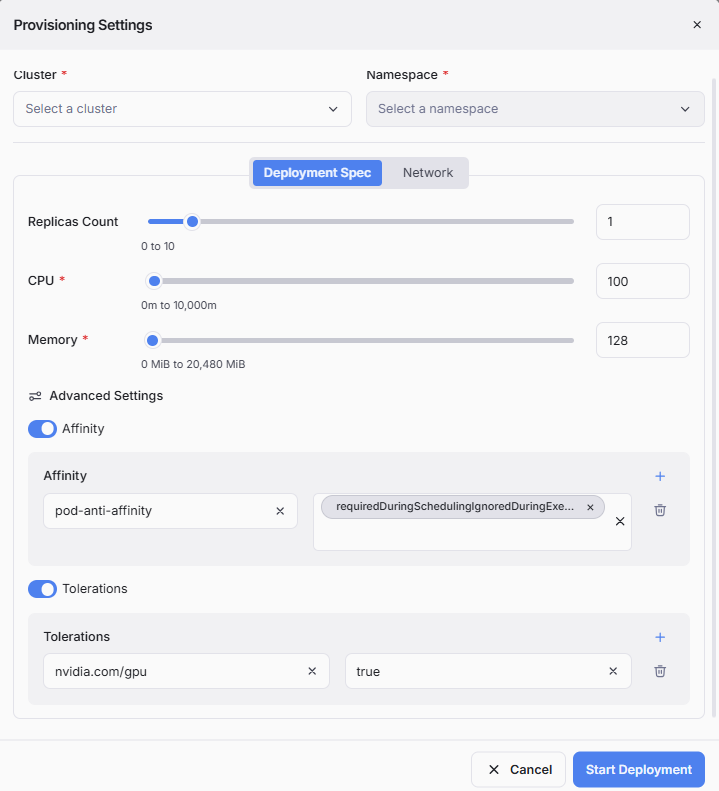
Task: Open the Select a namespace dropdown
Action: click(535, 109)
